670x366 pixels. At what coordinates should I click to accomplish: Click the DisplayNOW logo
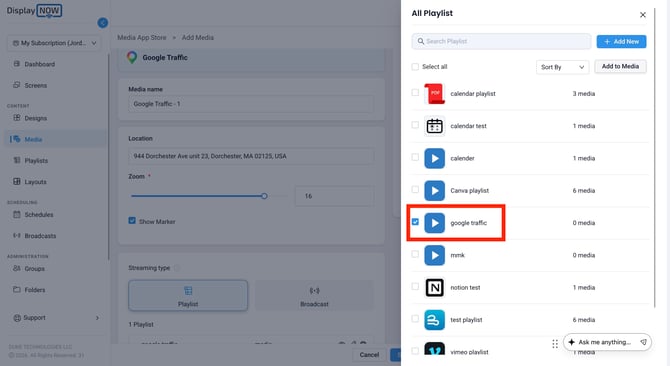[x=34, y=10]
